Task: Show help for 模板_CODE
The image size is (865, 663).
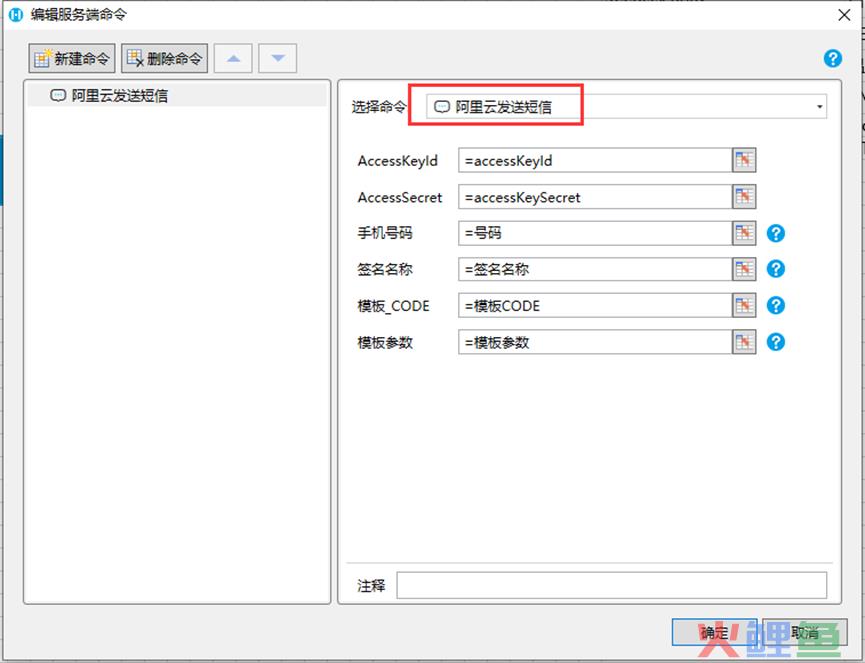Action: pyautogui.click(x=776, y=306)
